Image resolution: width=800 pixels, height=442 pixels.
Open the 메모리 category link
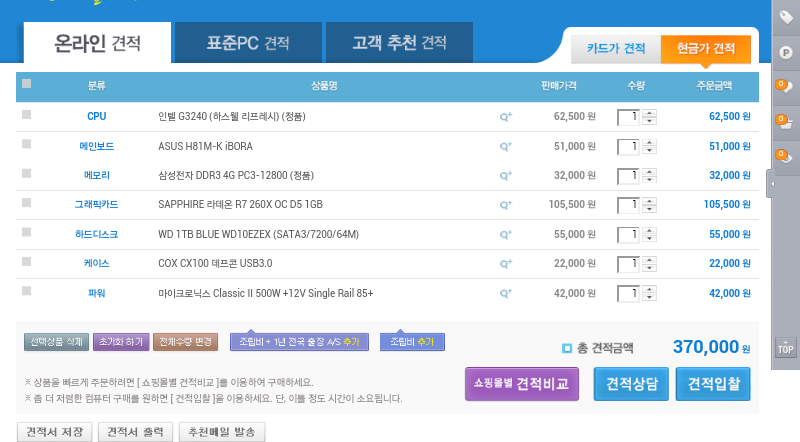pyautogui.click(x=96, y=176)
